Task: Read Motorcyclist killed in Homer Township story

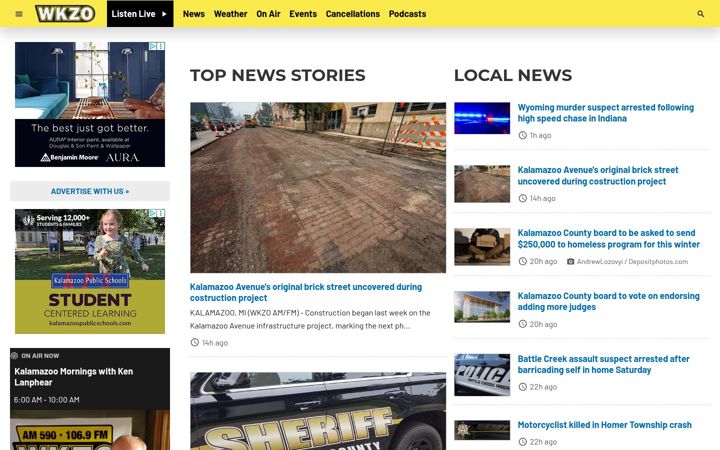Action: [604, 425]
